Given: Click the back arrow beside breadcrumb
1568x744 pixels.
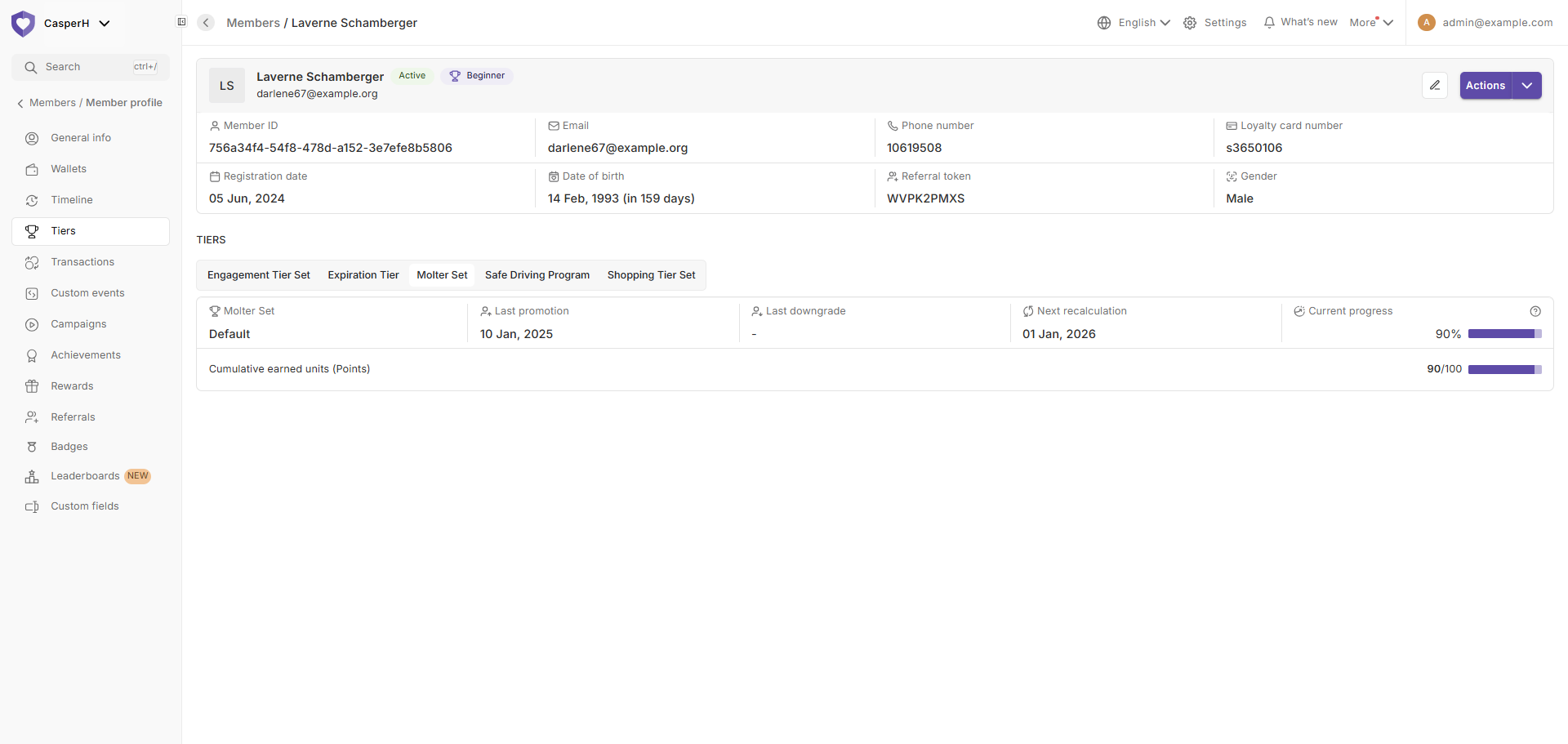Looking at the screenshot, I should click(x=206, y=23).
